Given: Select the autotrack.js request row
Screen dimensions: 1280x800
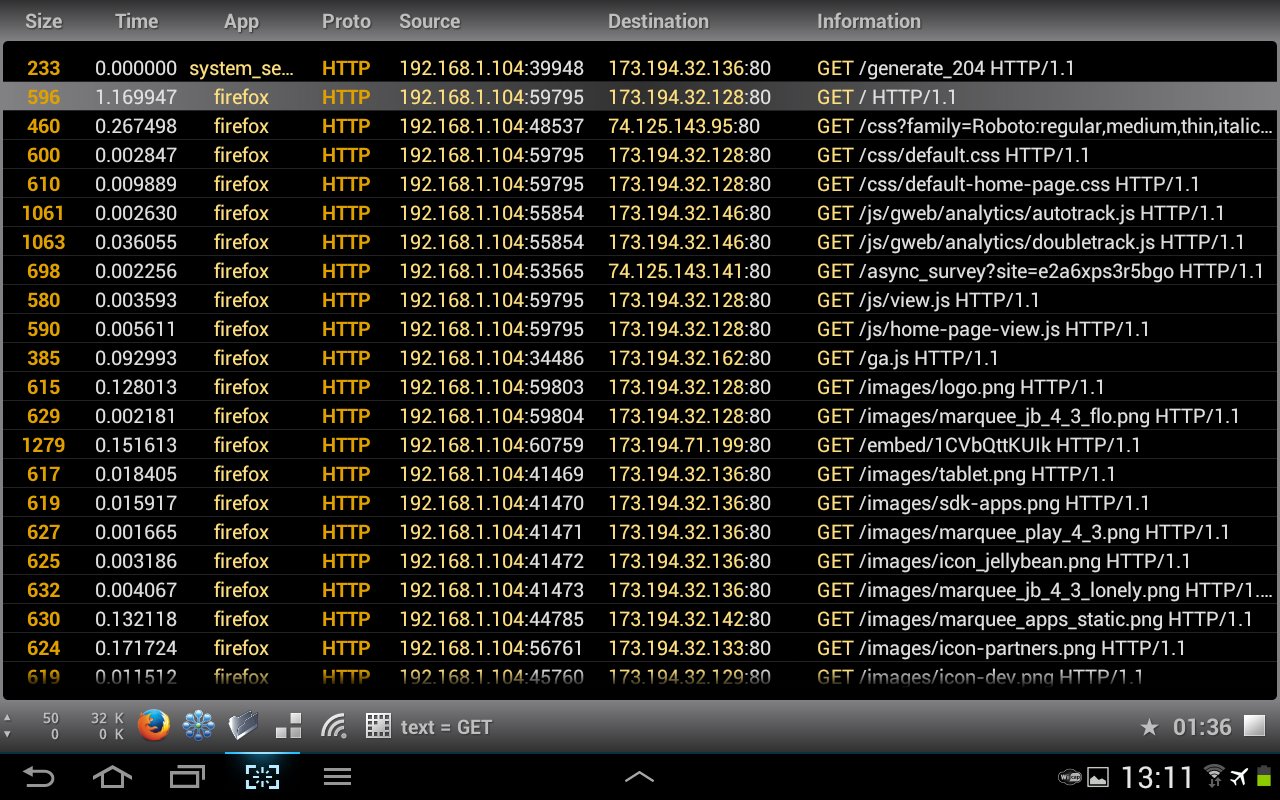Looking at the screenshot, I should click(640, 213).
